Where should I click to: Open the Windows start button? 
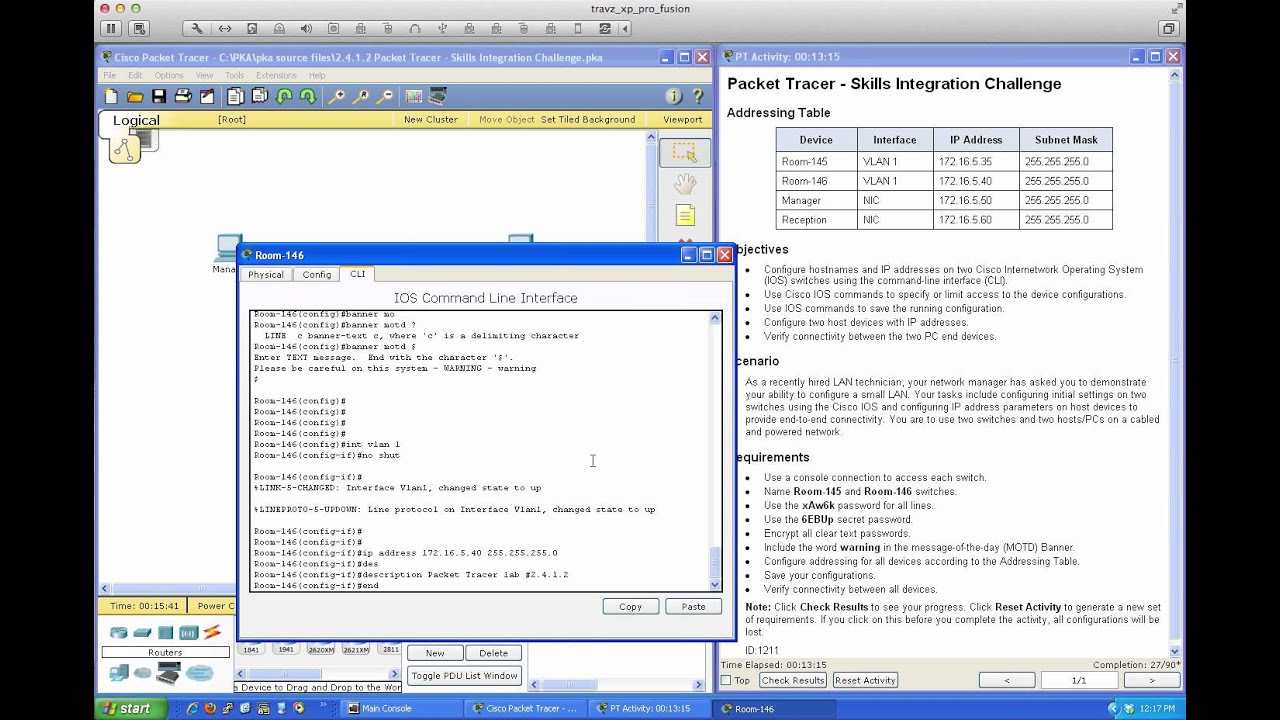pyautogui.click(x=131, y=709)
